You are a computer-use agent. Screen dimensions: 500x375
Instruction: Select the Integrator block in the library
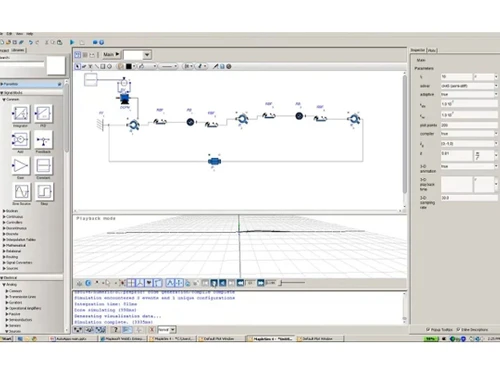[21, 113]
